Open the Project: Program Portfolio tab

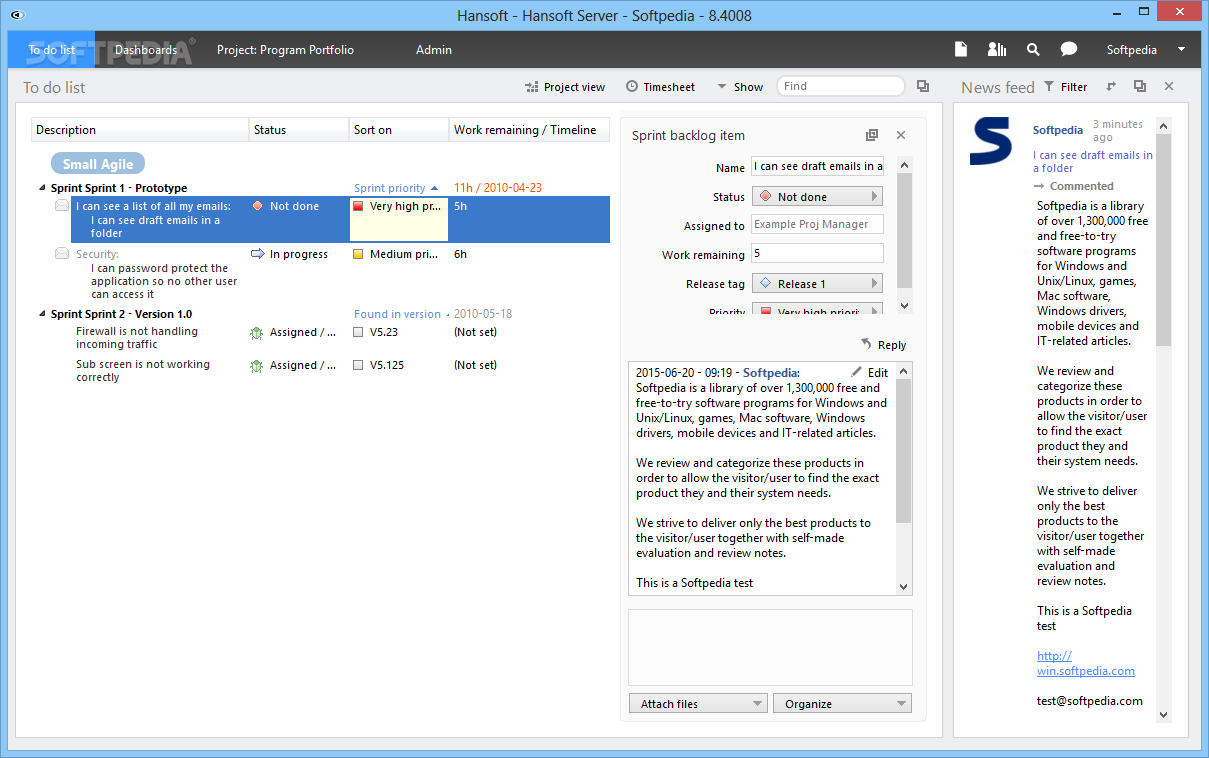tap(285, 49)
